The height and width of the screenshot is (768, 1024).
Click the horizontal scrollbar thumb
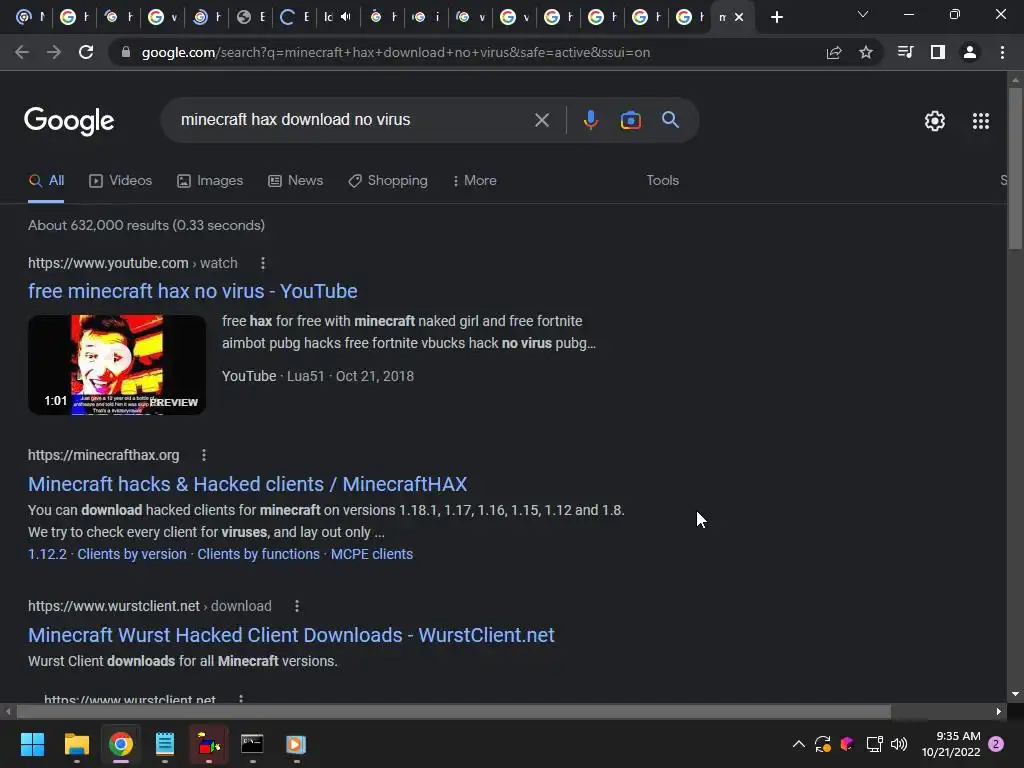pos(454,711)
